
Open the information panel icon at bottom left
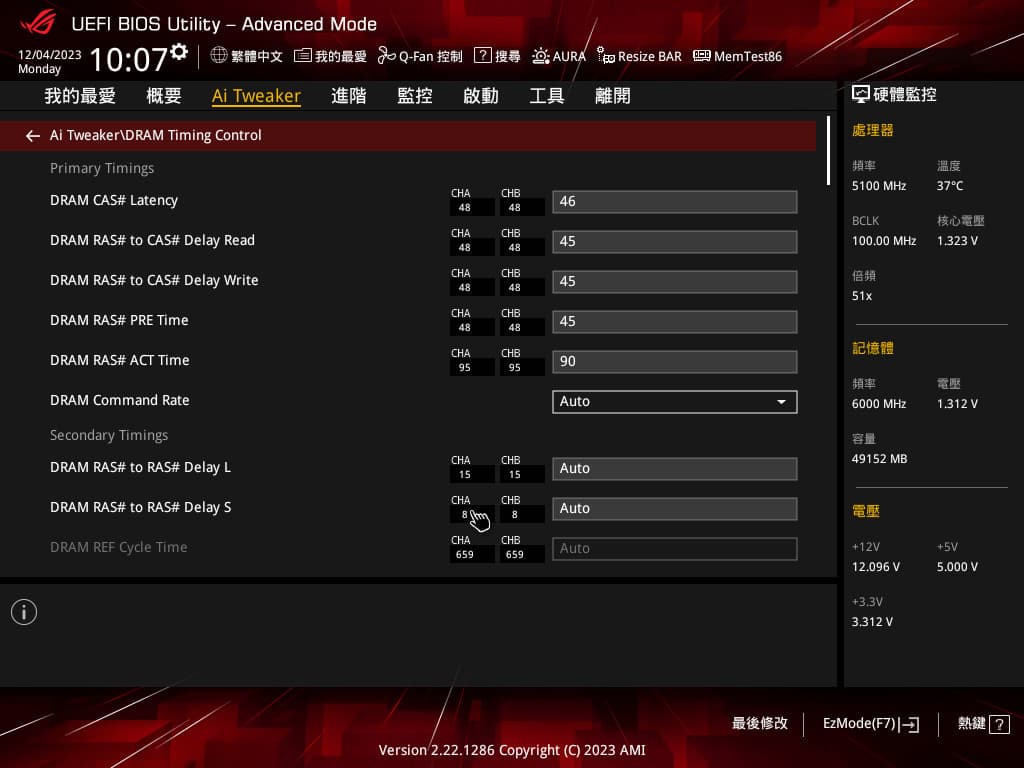point(24,611)
